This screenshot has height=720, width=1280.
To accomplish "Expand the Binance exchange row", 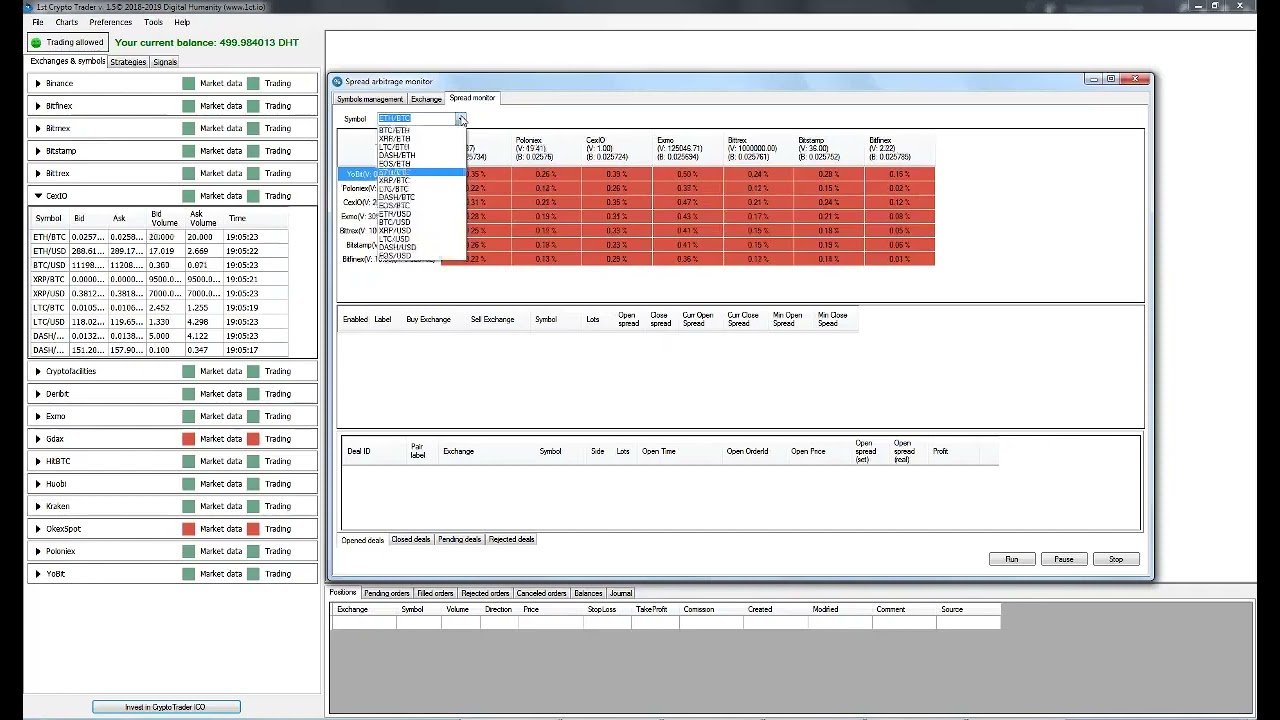I will coord(38,84).
